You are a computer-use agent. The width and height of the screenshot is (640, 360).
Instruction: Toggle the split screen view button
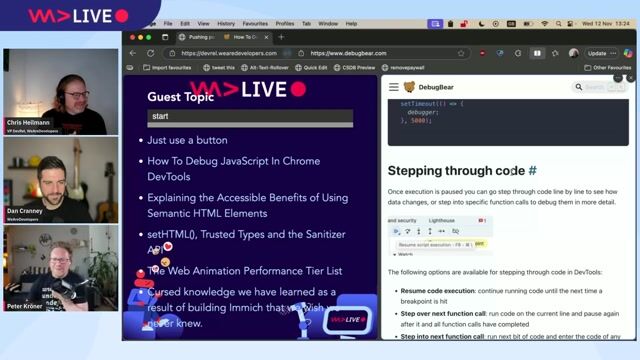coord(537,53)
